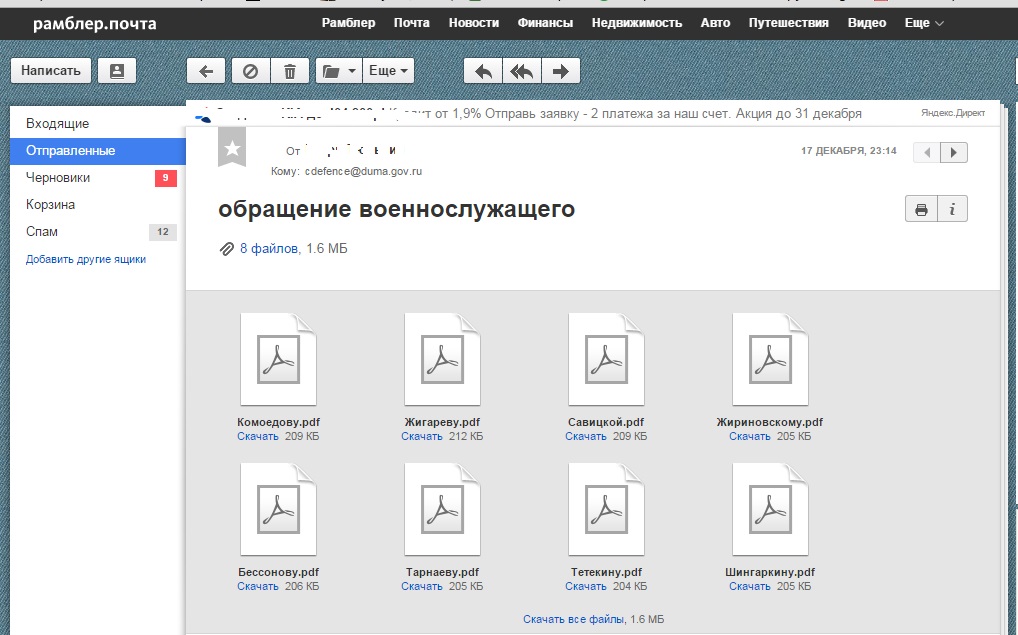
Task: Click the Черновики count badge 9
Action: 166,178
